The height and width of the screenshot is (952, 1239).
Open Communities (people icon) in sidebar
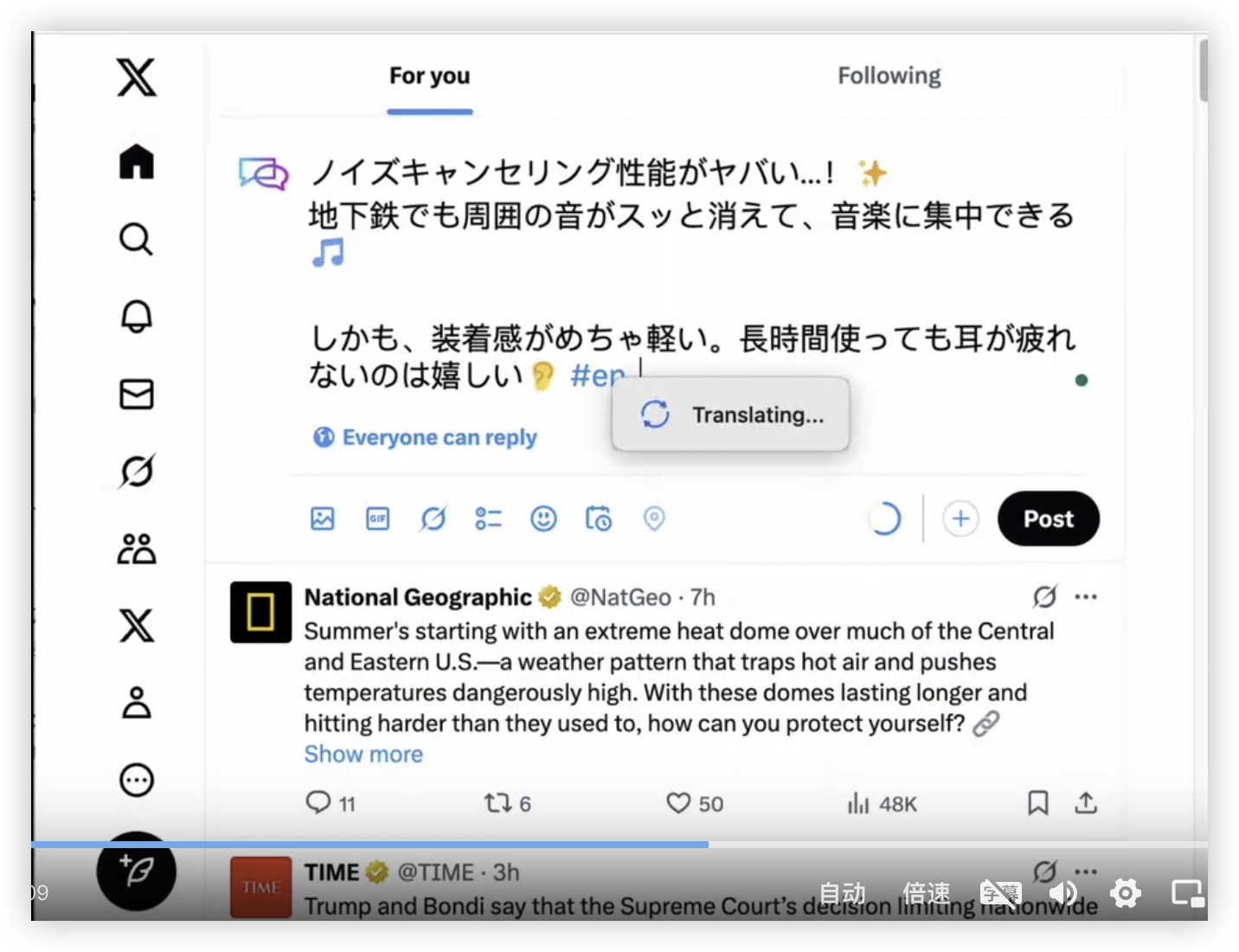point(137,548)
